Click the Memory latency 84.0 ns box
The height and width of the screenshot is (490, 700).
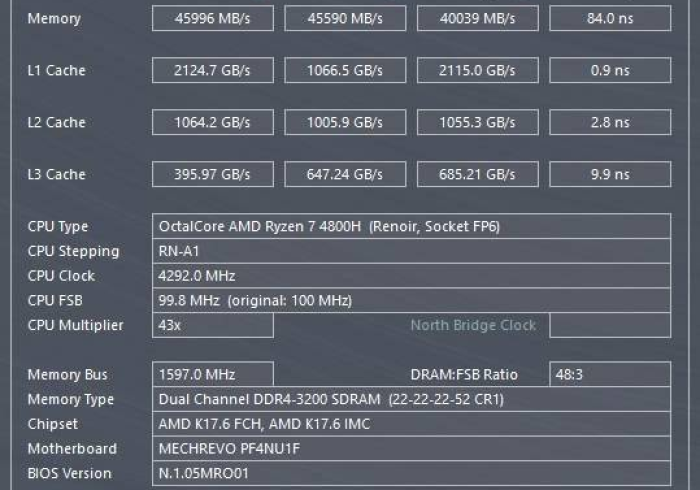tap(609, 18)
